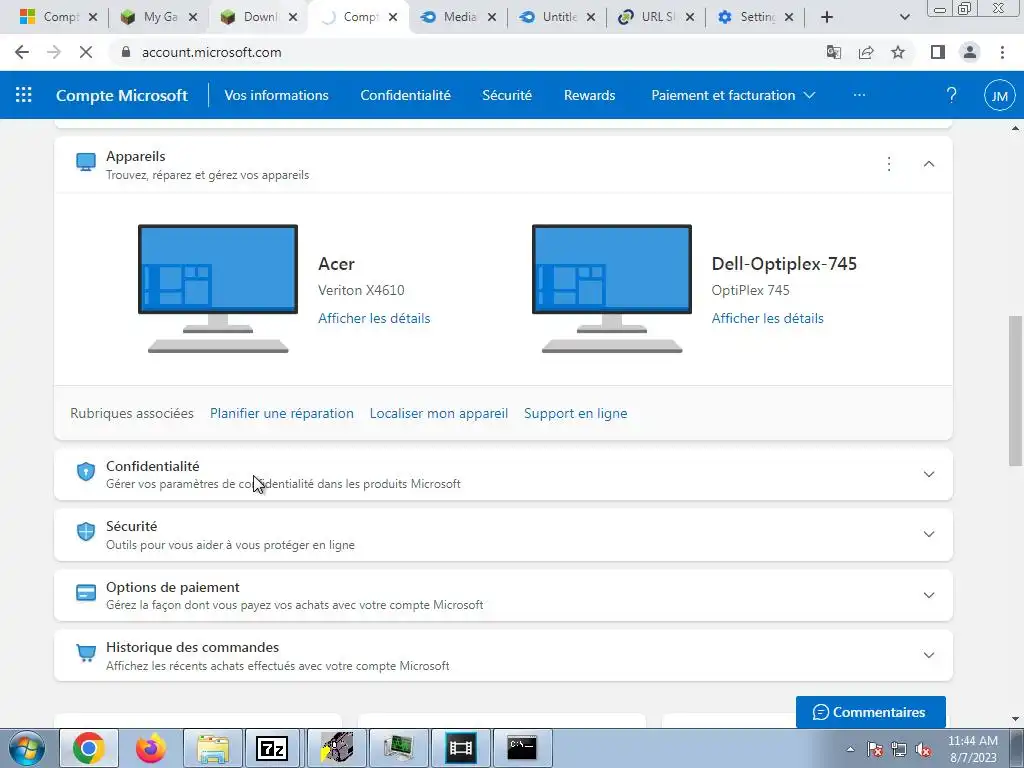Image resolution: width=1024 pixels, height=768 pixels.
Task: Open Afficher les détails for Dell-Optiplex-745
Action: 767,318
